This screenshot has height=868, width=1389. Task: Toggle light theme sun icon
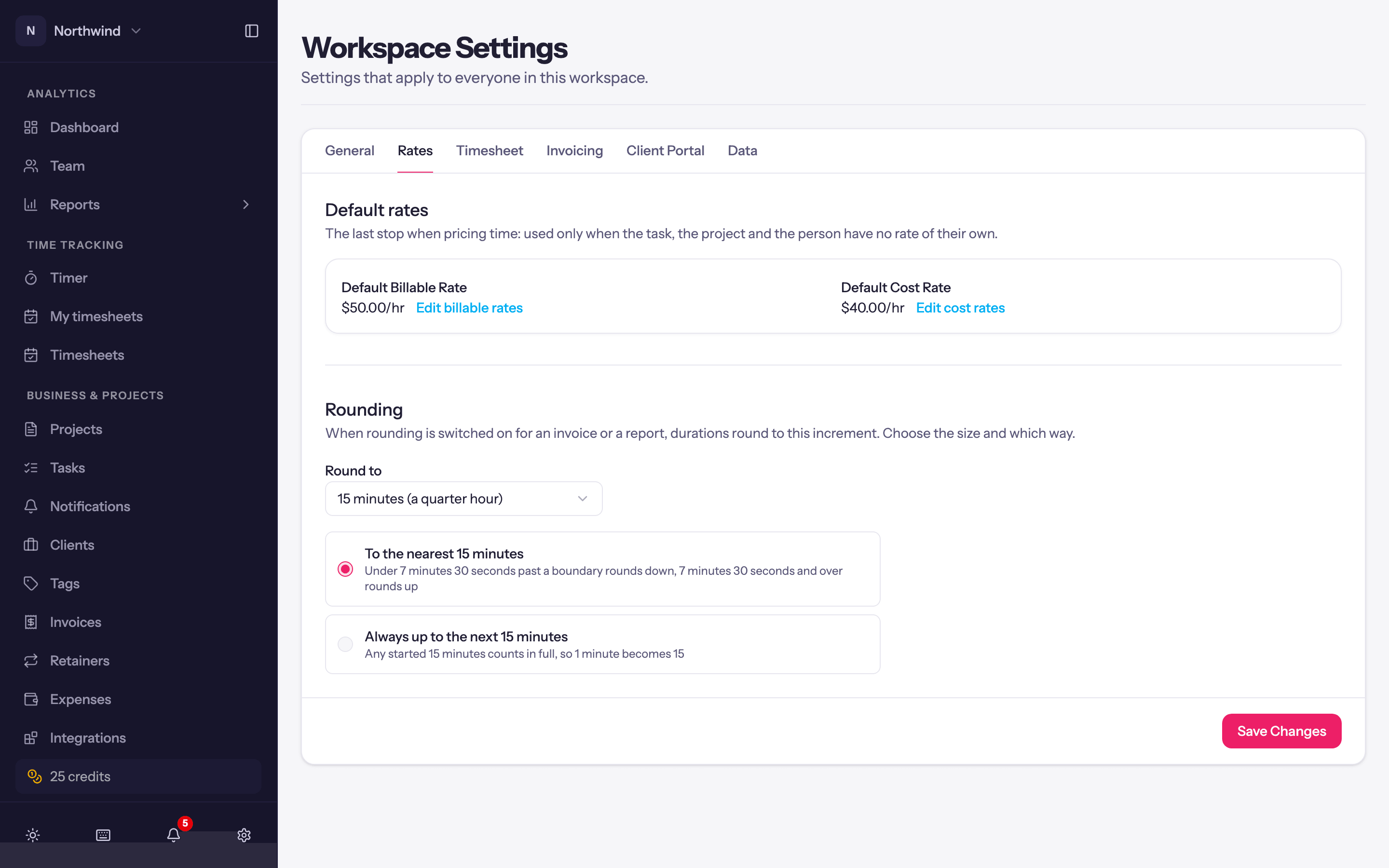pyautogui.click(x=33, y=835)
